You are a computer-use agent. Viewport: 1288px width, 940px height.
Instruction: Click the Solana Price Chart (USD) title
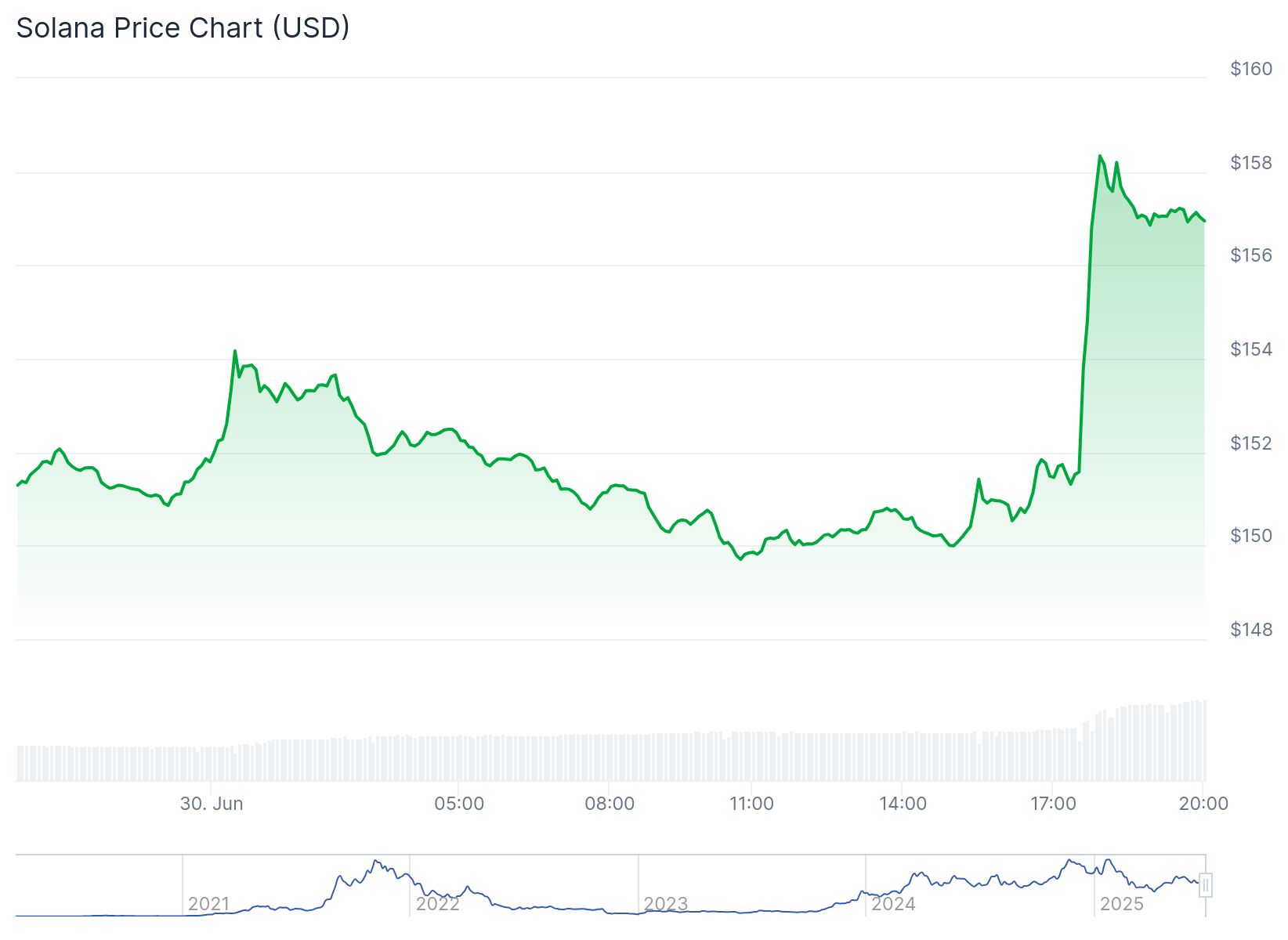coord(183,28)
